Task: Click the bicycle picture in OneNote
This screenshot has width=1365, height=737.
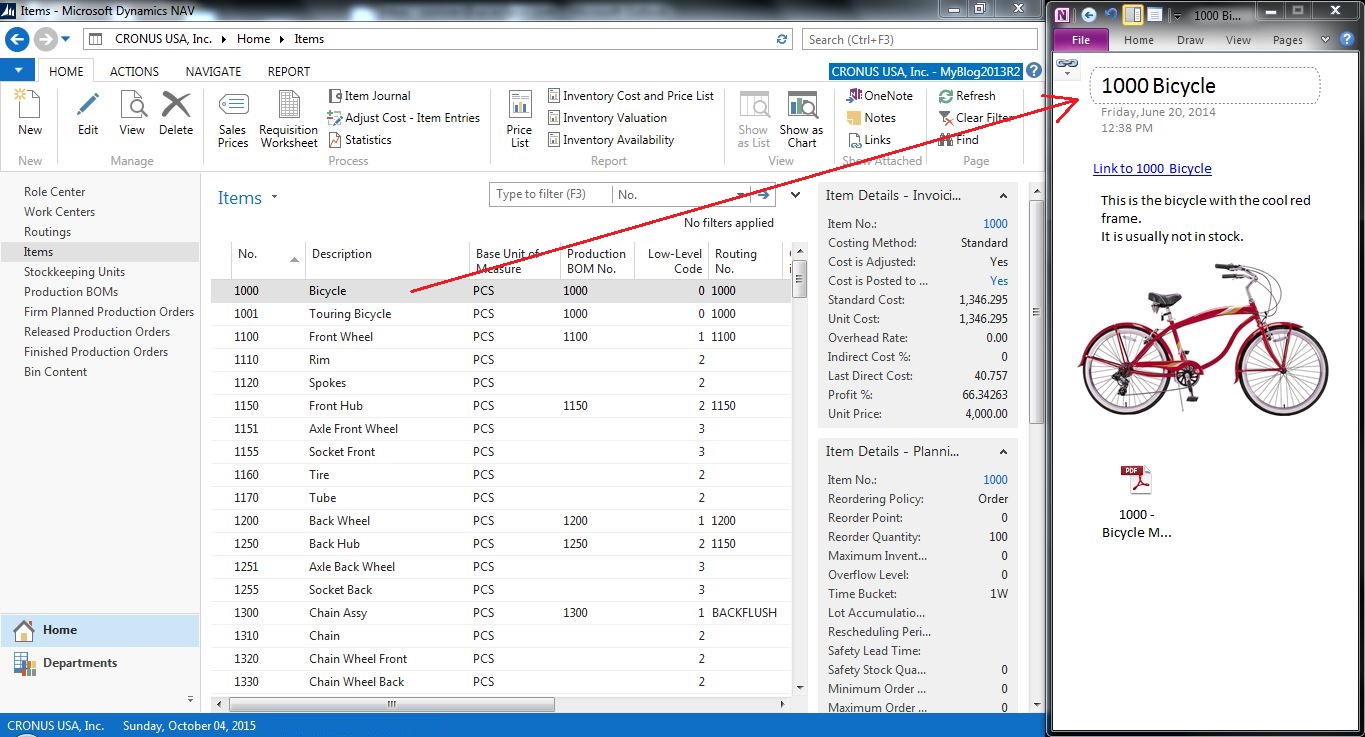Action: point(1203,339)
